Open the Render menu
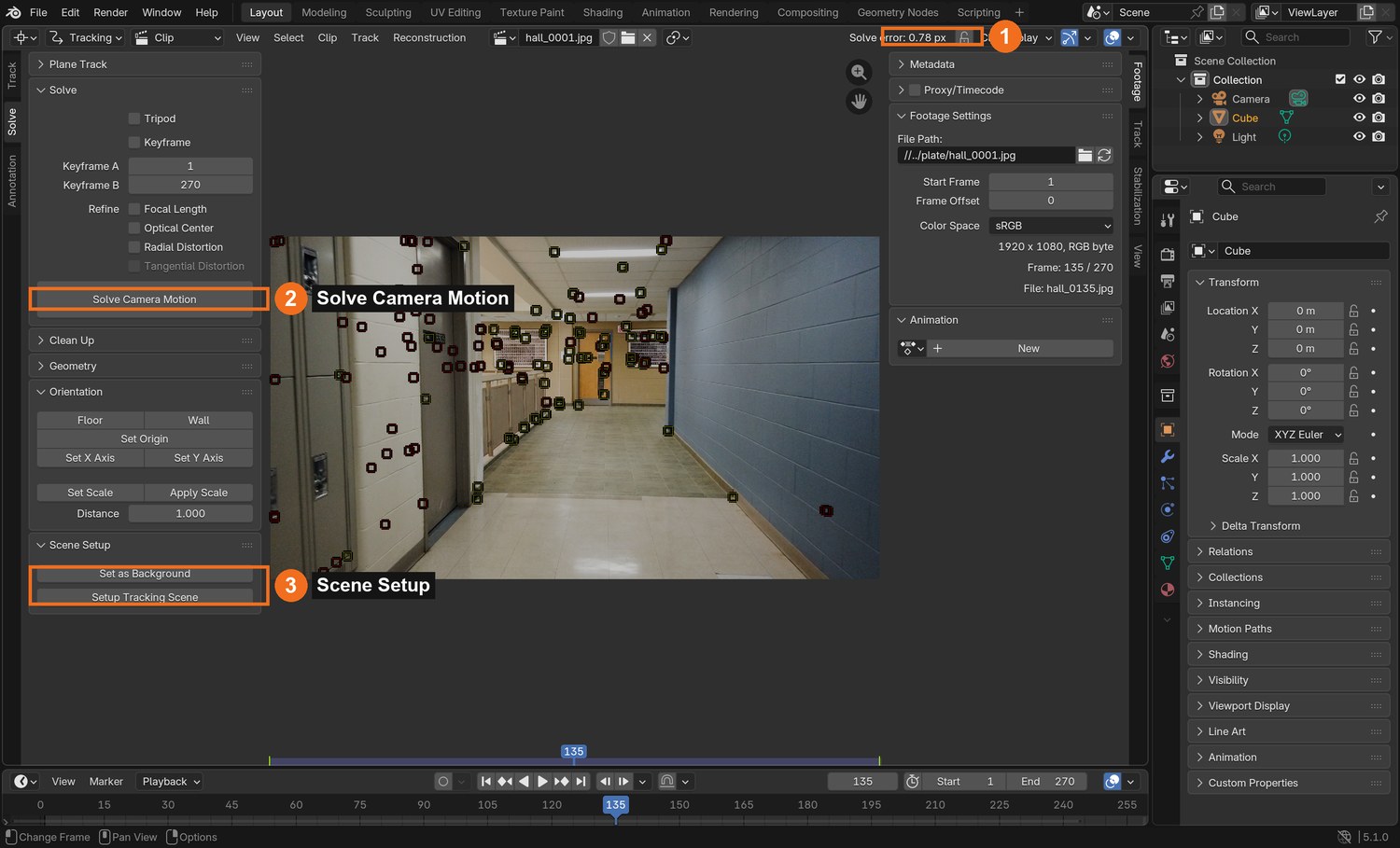 pyautogui.click(x=110, y=12)
